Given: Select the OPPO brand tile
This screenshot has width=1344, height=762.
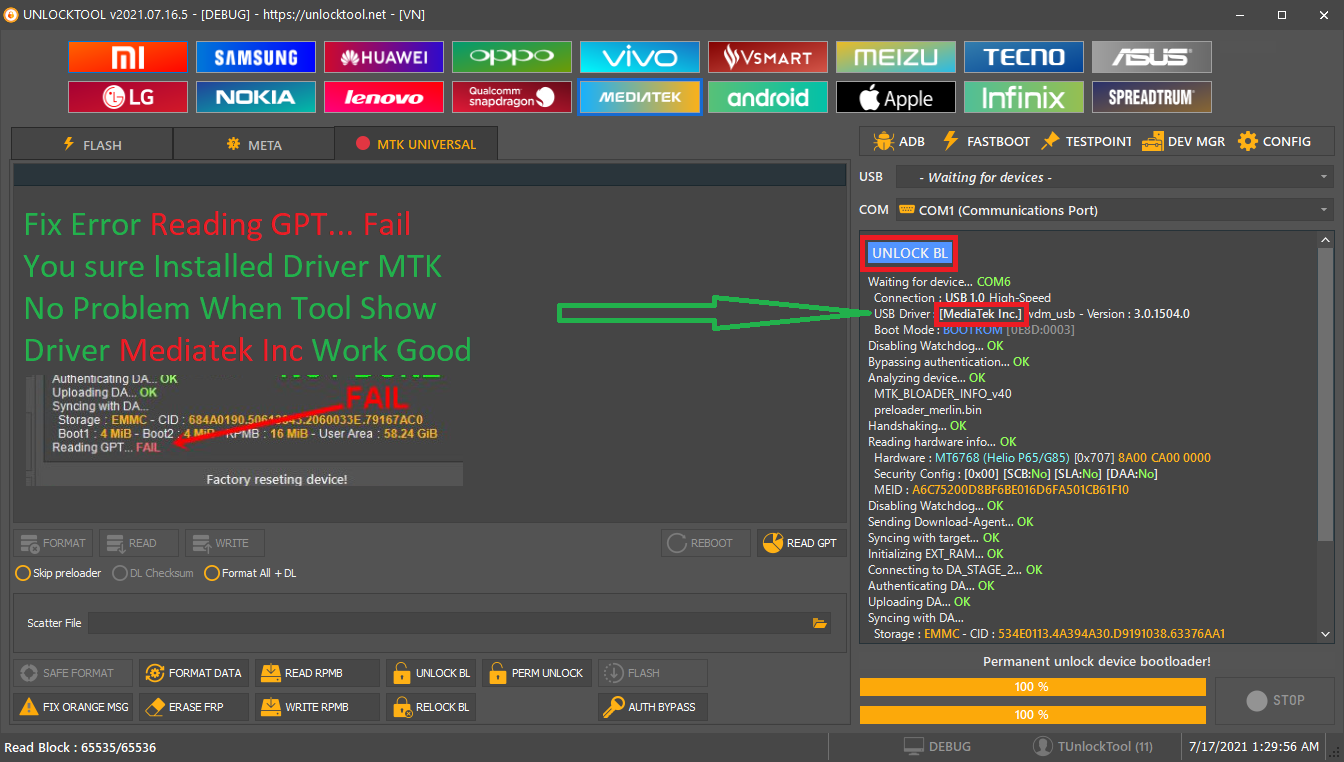Looking at the screenshot, I should click(x=512, y=57).
